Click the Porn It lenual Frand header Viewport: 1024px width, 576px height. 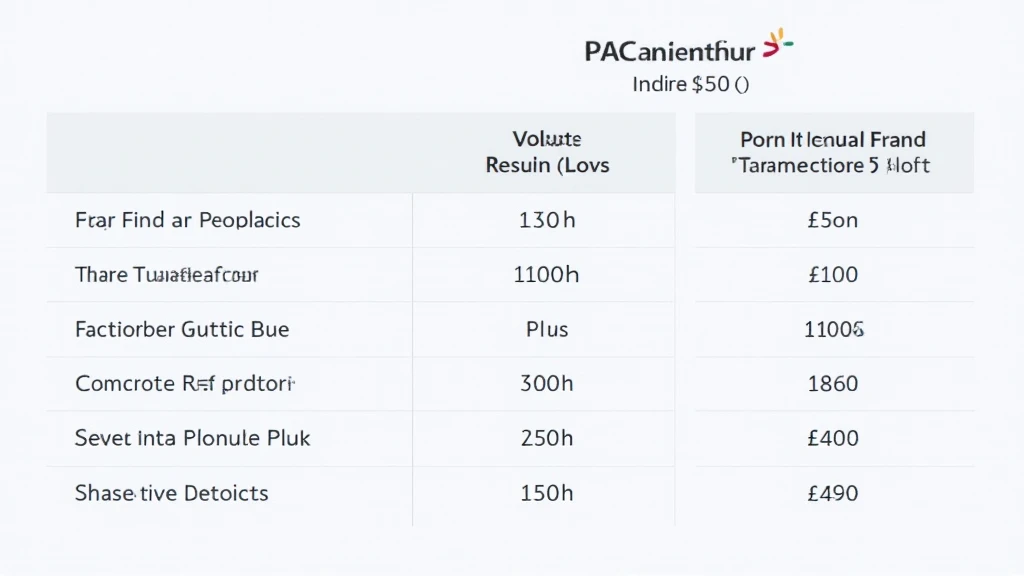[x=833, y=152]
